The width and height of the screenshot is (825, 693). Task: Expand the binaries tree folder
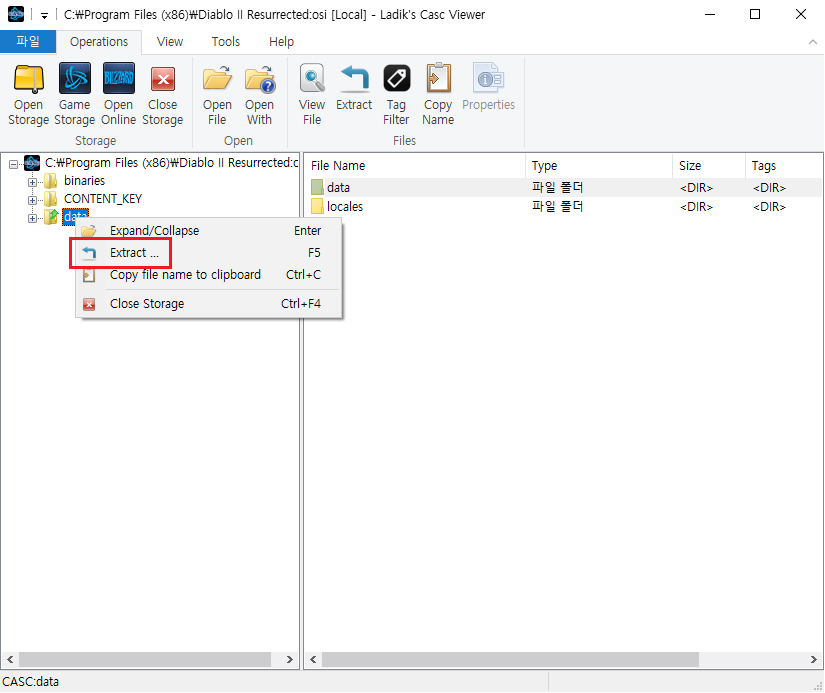point(33,182)
